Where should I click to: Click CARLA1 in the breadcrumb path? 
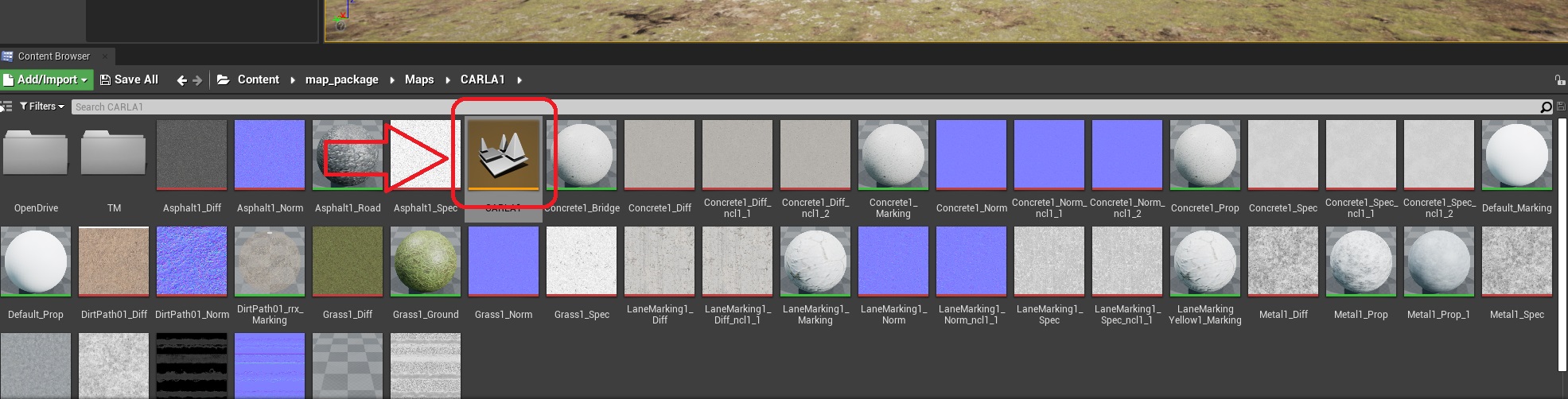point(482,79)
